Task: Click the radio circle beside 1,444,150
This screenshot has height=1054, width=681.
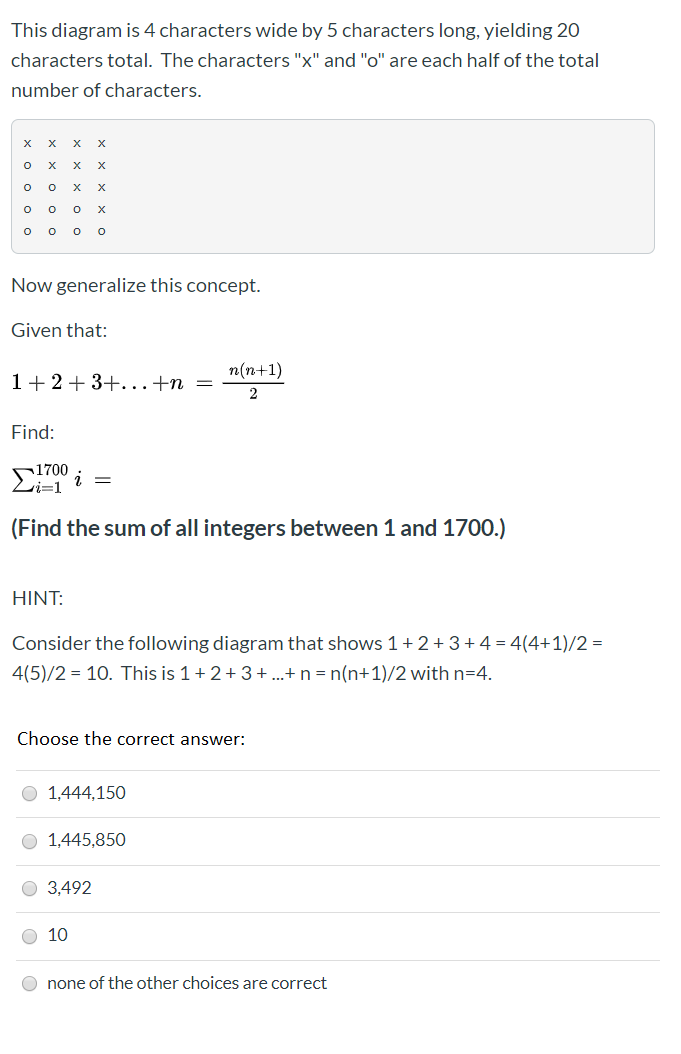Action: [x=29, y=793]
